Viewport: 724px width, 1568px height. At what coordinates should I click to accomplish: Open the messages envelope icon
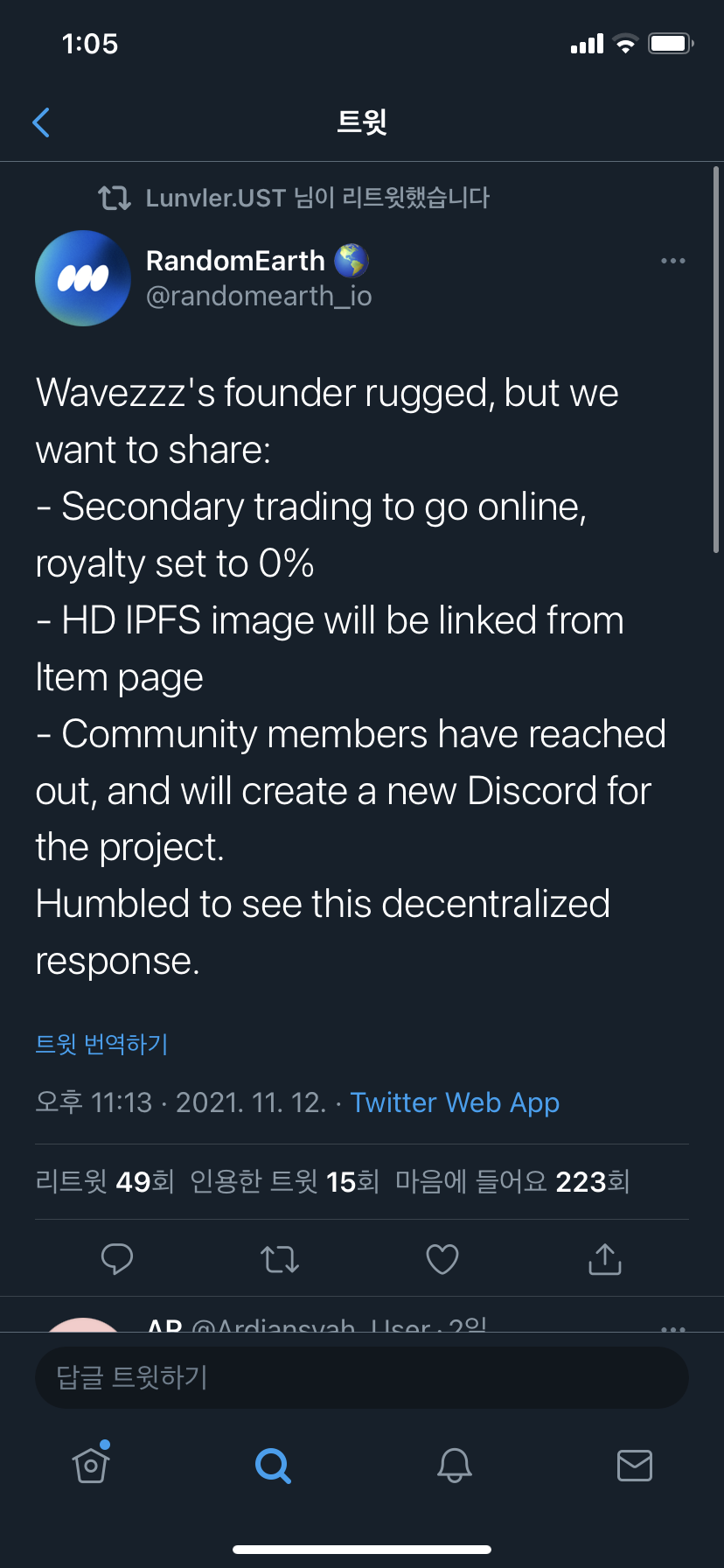pyautogui.click(x=635, y=1465)
